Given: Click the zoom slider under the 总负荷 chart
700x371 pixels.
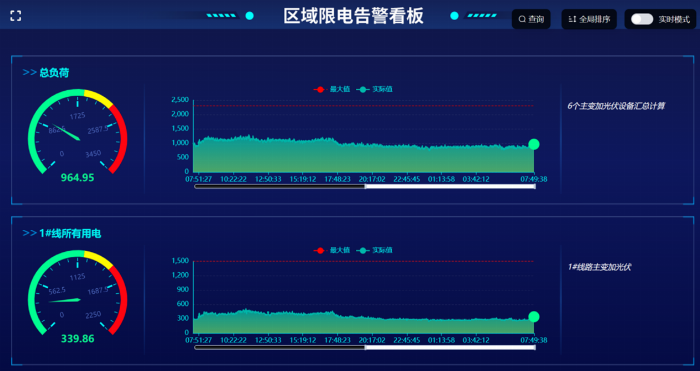Looking at the screenshot, I should point(365,186).
